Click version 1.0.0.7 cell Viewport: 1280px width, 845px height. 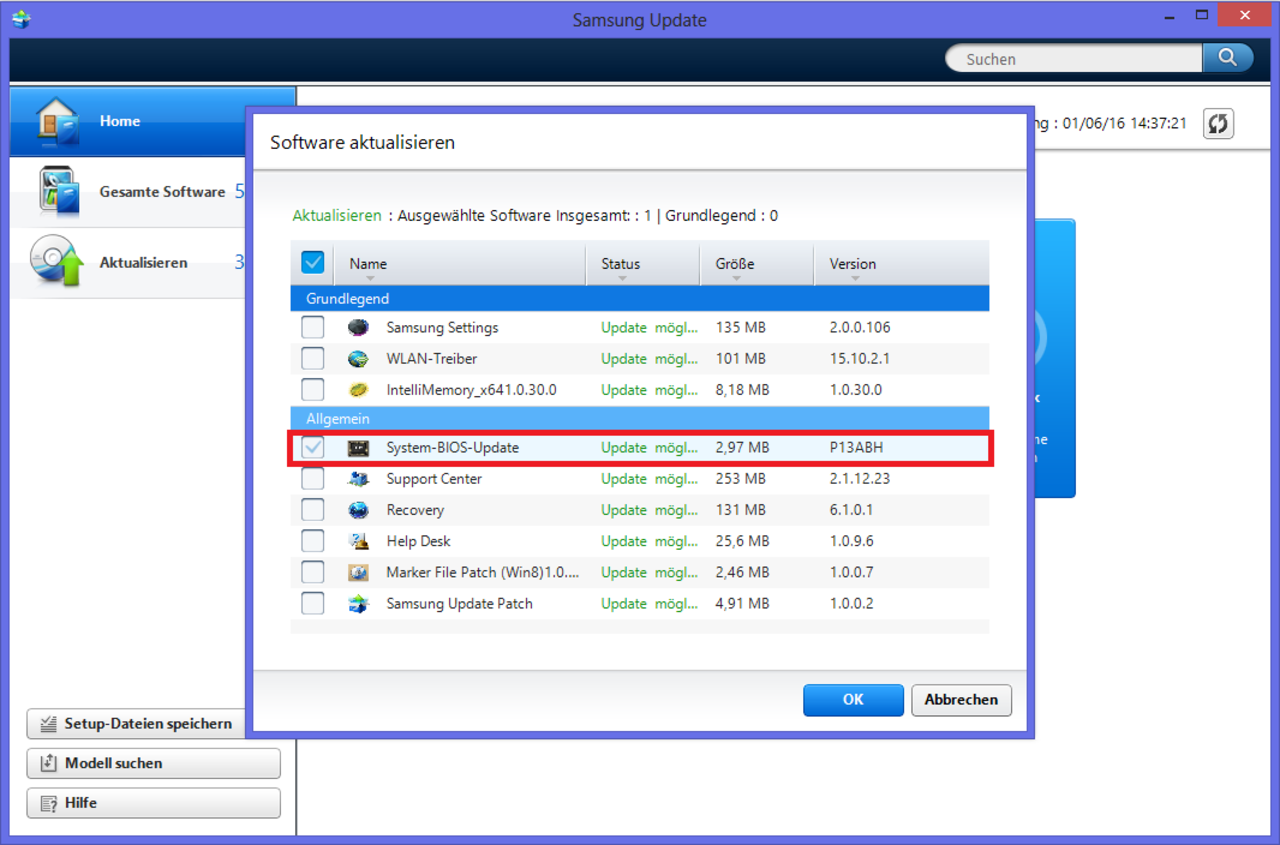click(851, 572)
